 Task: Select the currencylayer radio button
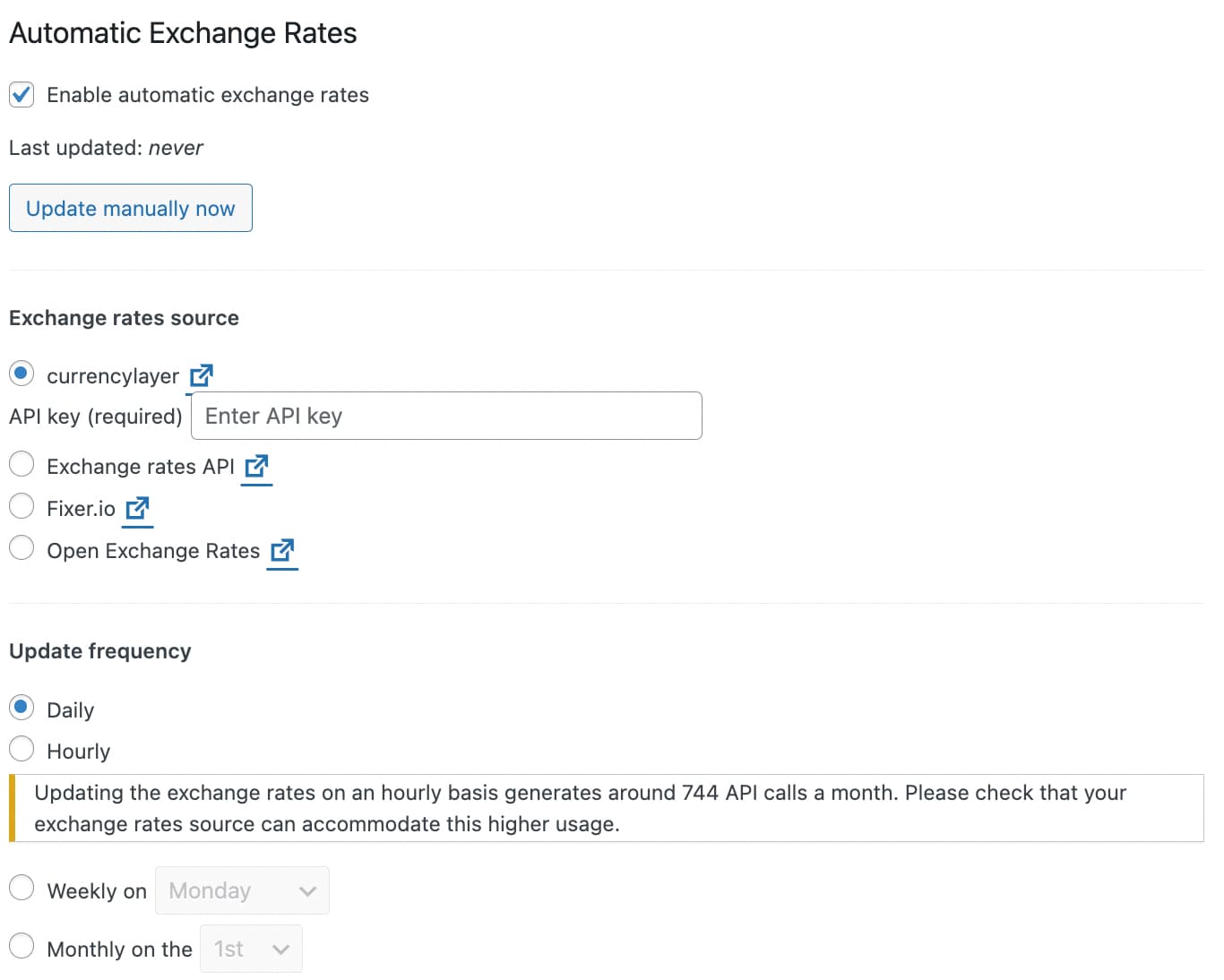22,373
